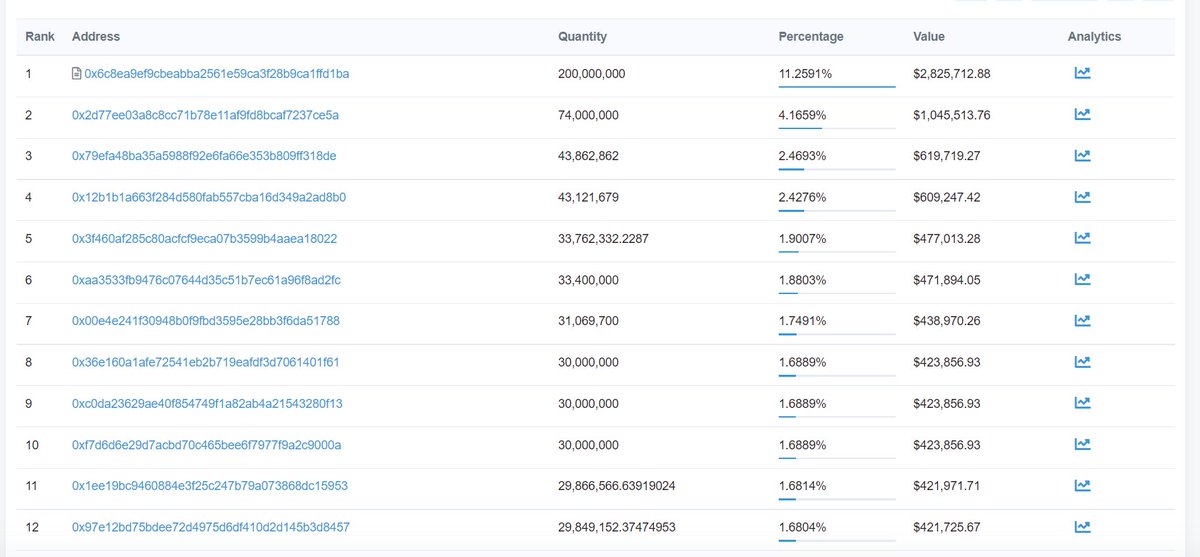Open analytics chart for rank 9 holder

1082,403
